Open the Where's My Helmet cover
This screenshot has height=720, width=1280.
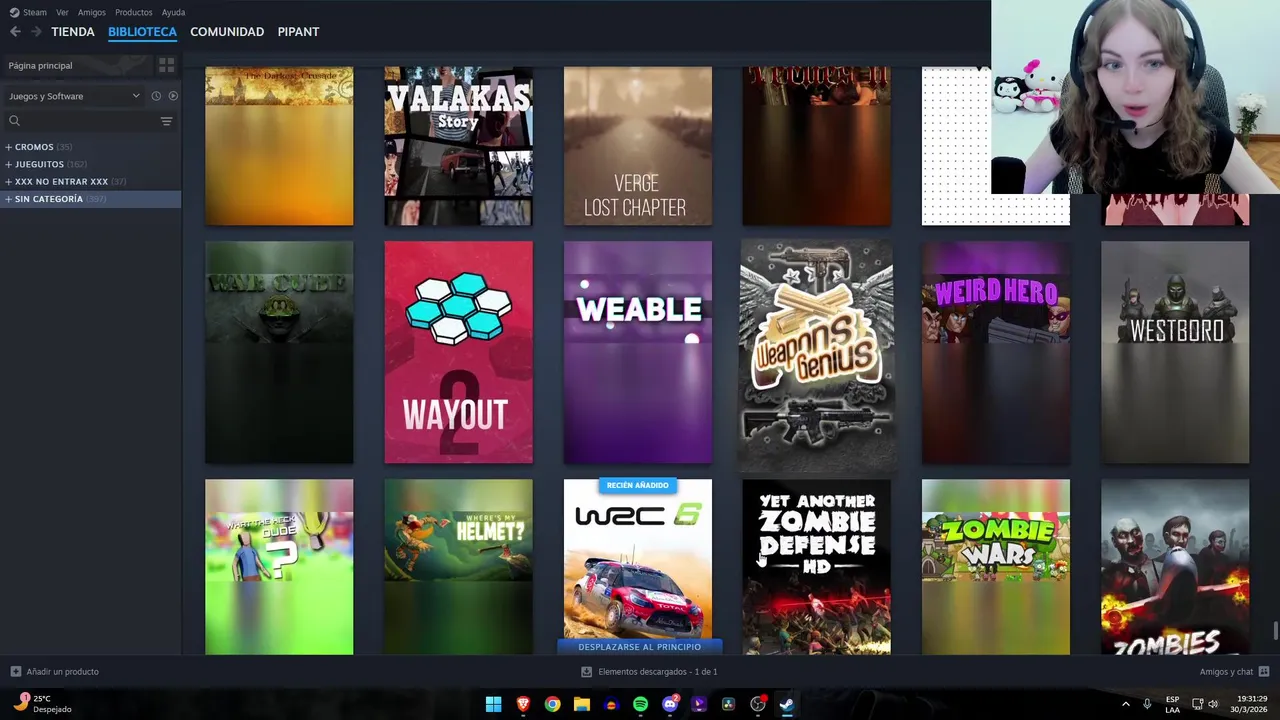click(x=458, y=567)
